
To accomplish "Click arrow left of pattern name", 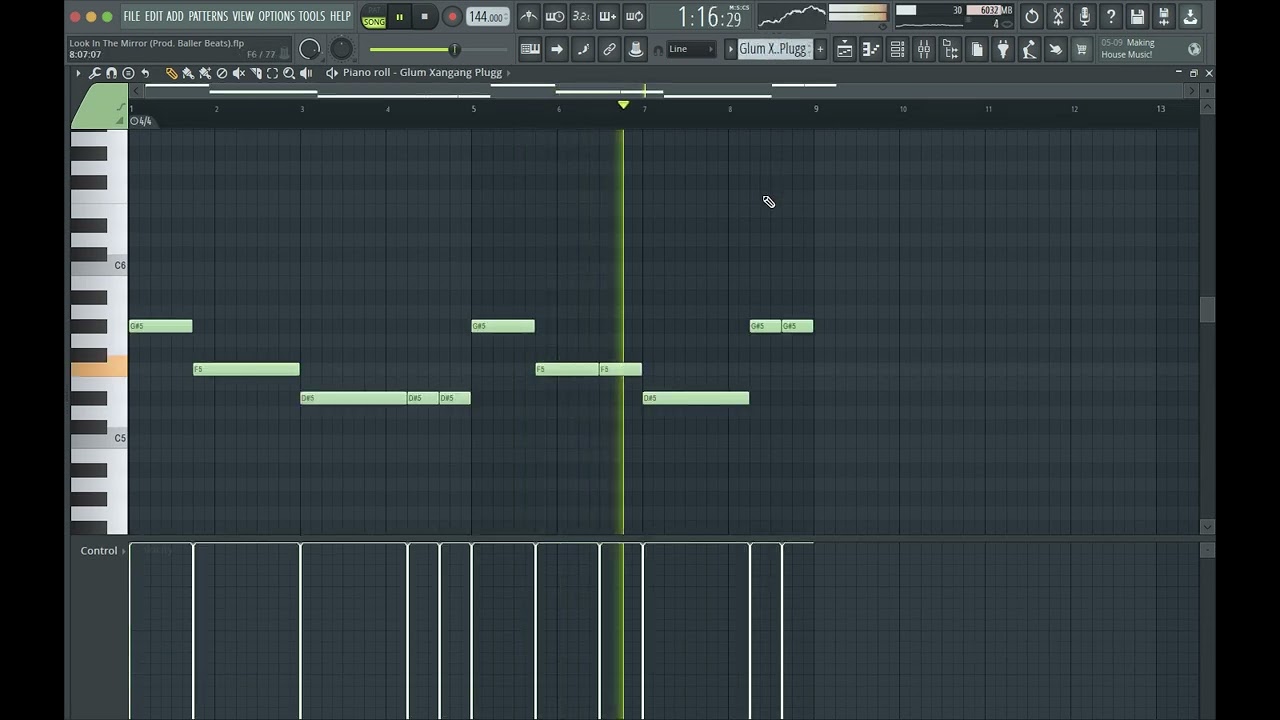I will 730,49.
